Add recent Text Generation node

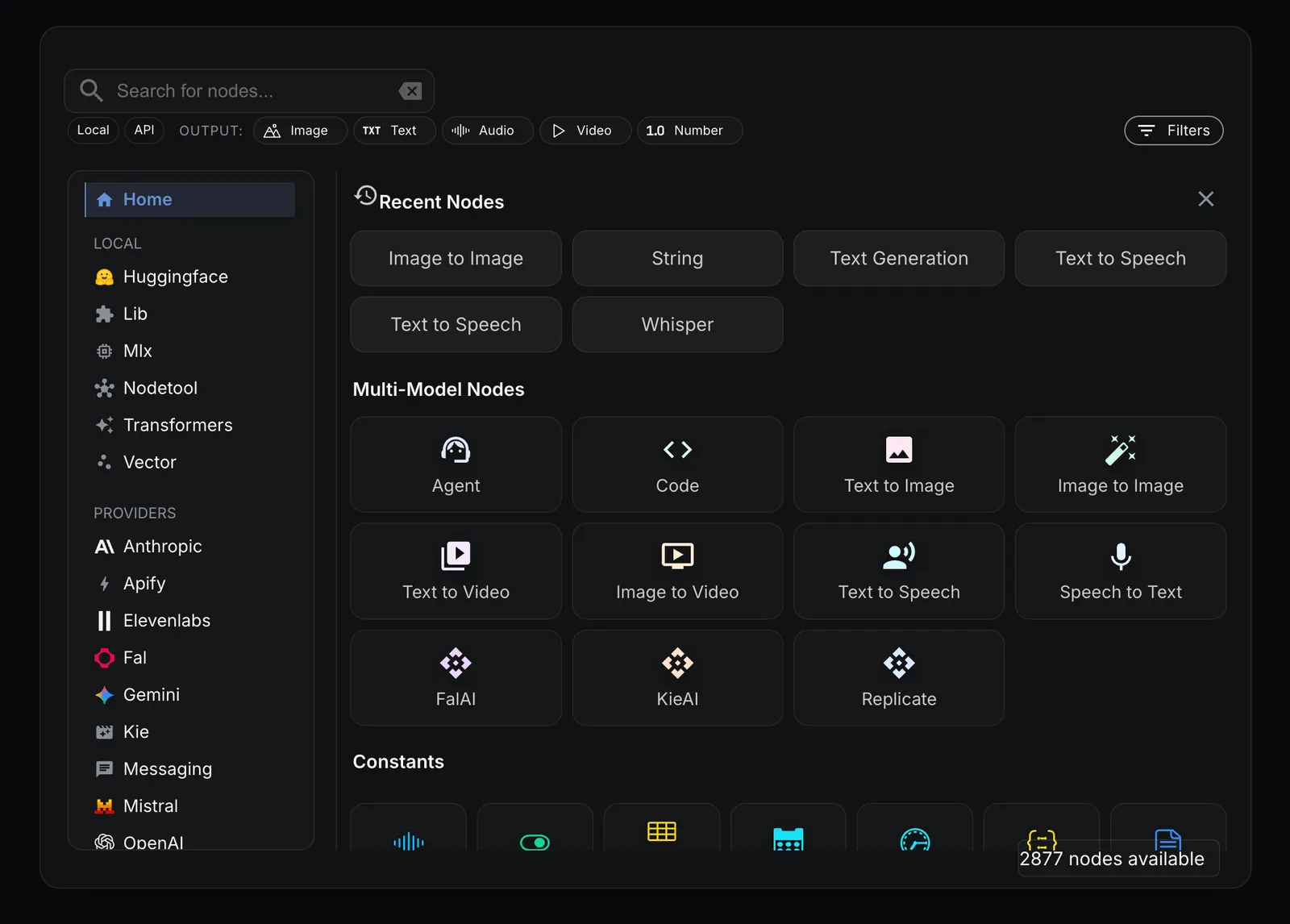(x=899, y=258)
